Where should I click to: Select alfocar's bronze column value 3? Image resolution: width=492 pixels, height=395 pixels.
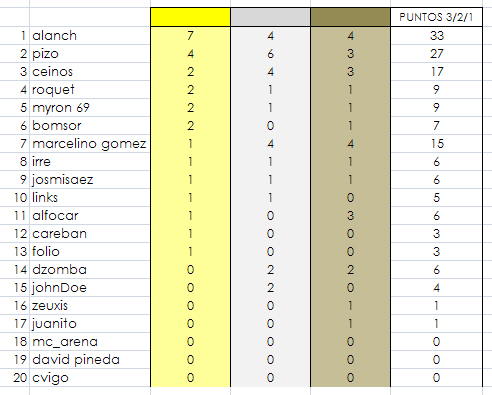click(x=350, y=215)
